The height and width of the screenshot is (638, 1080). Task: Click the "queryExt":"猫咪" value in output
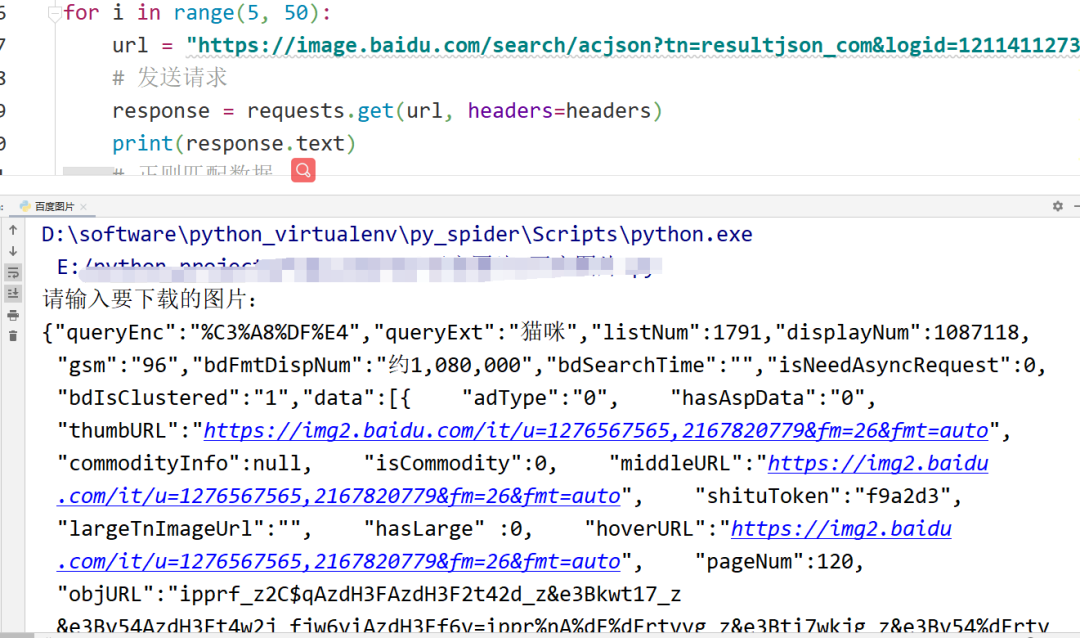click(475, 332)
